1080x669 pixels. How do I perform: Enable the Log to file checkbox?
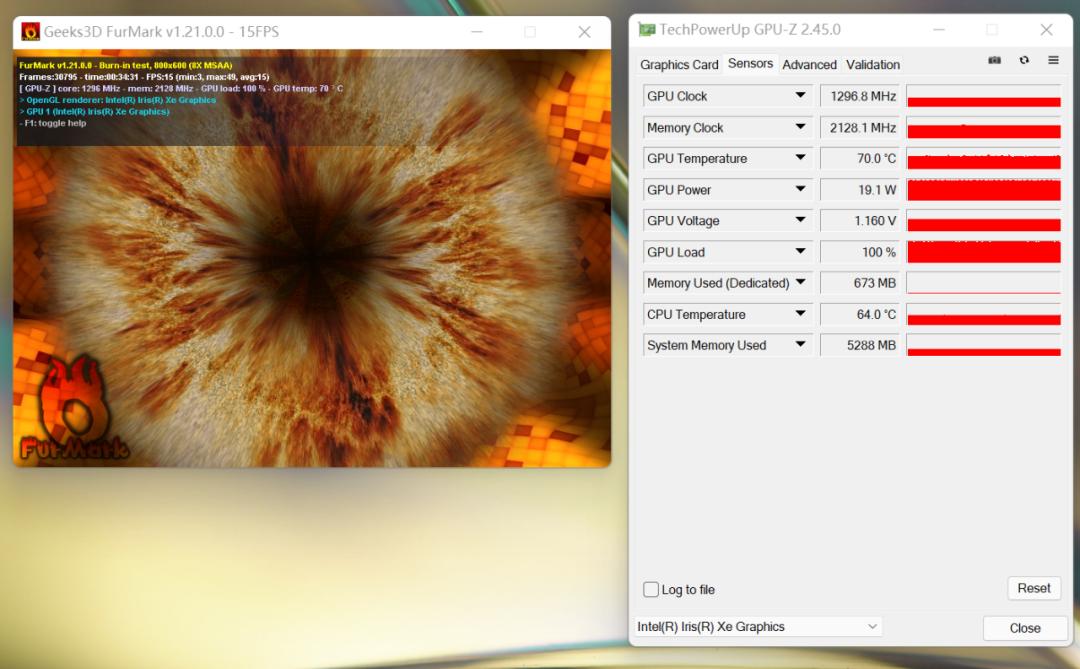point(651,589)
